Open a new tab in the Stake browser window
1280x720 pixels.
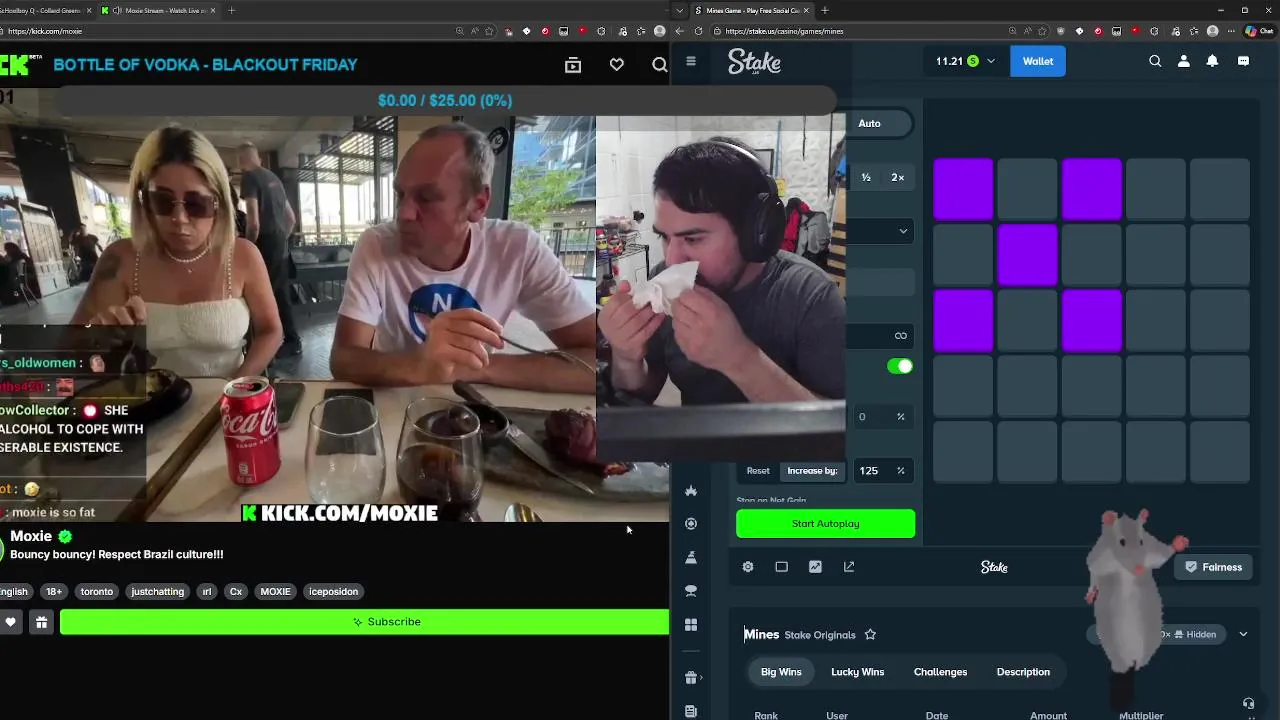[x=824, y=10]
